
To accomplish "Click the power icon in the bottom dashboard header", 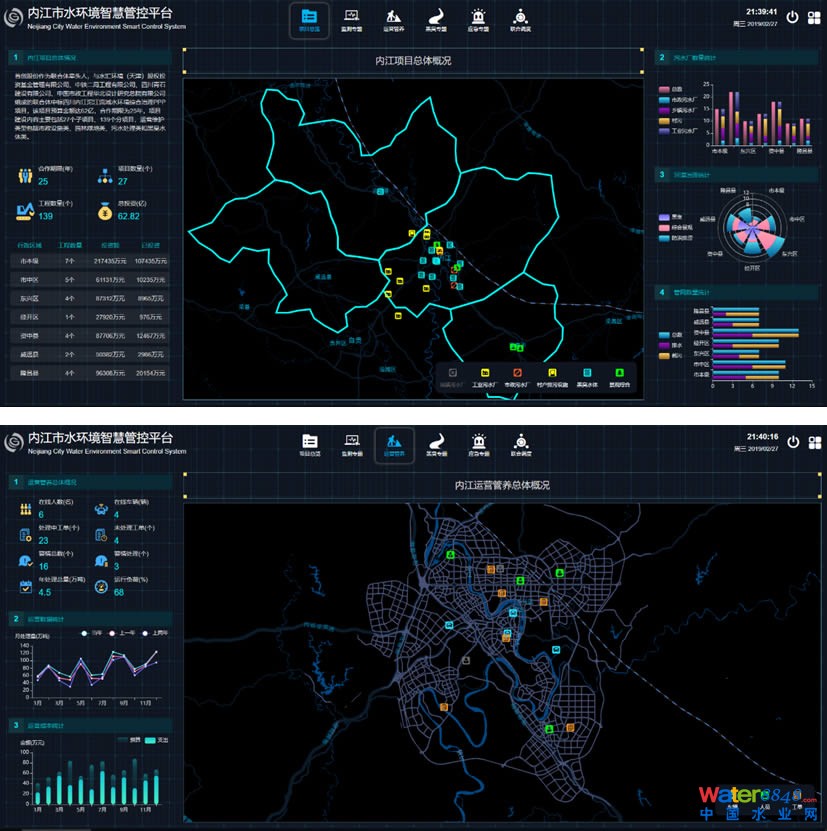I will pos(792,441).
